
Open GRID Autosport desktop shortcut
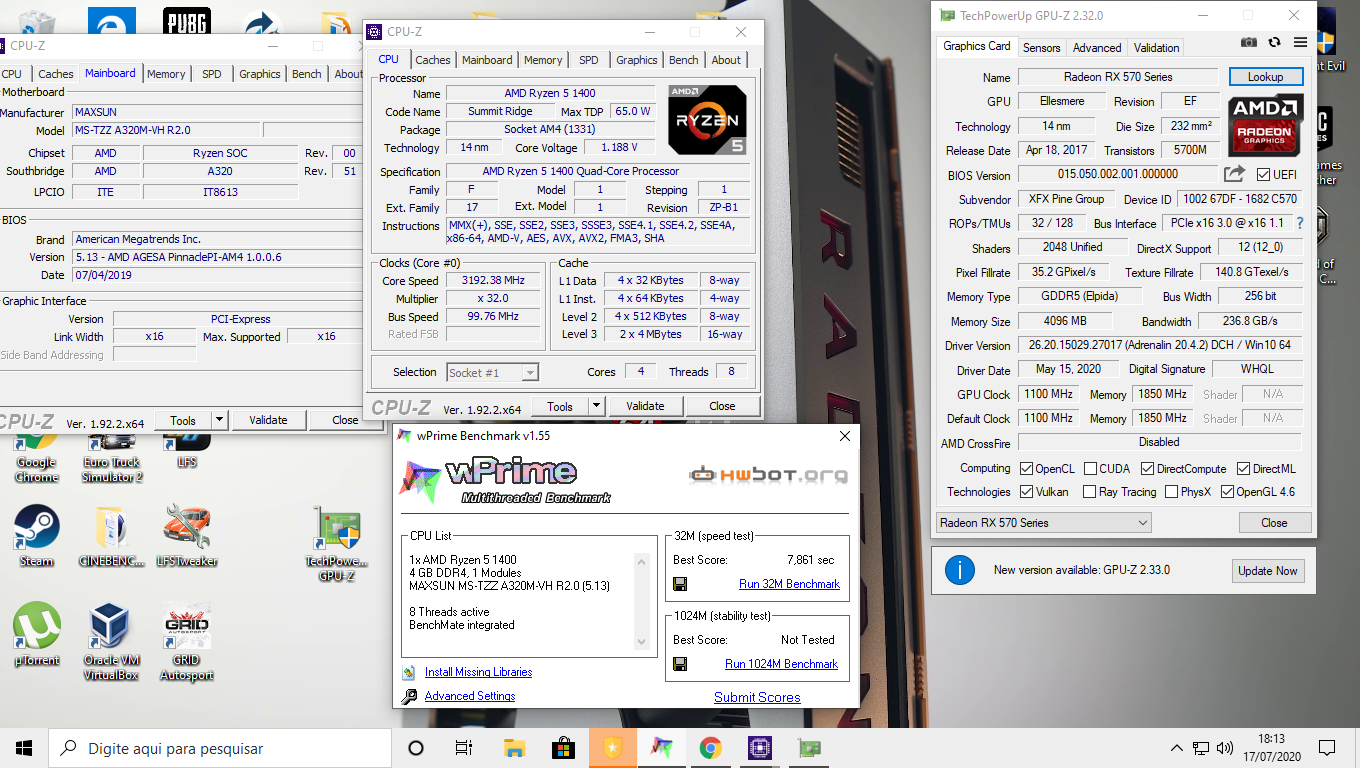[186, 642]
